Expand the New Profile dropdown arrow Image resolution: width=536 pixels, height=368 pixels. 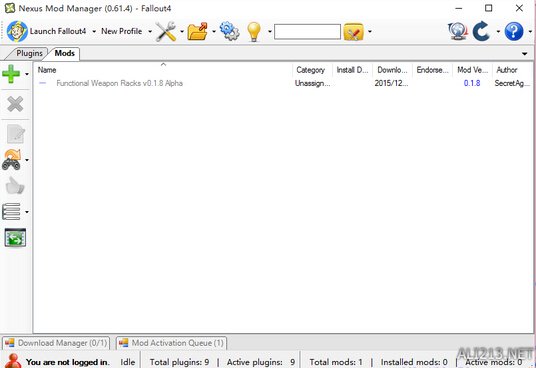[150, 31]
